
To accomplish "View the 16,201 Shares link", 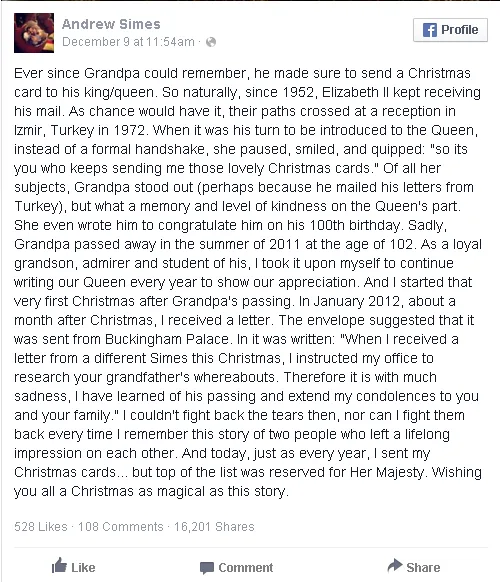I will tap(214, 527).
